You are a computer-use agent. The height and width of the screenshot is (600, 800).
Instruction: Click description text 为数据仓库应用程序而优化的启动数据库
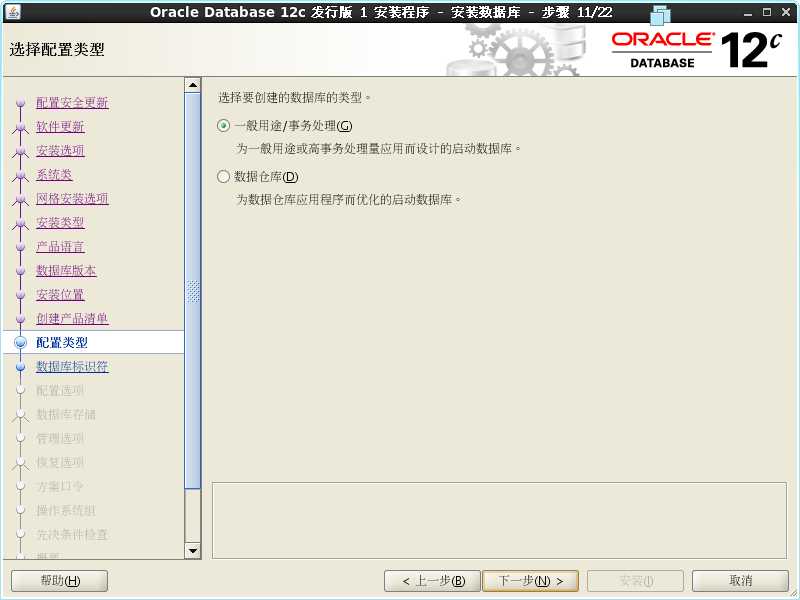click(x=348, y=199)
